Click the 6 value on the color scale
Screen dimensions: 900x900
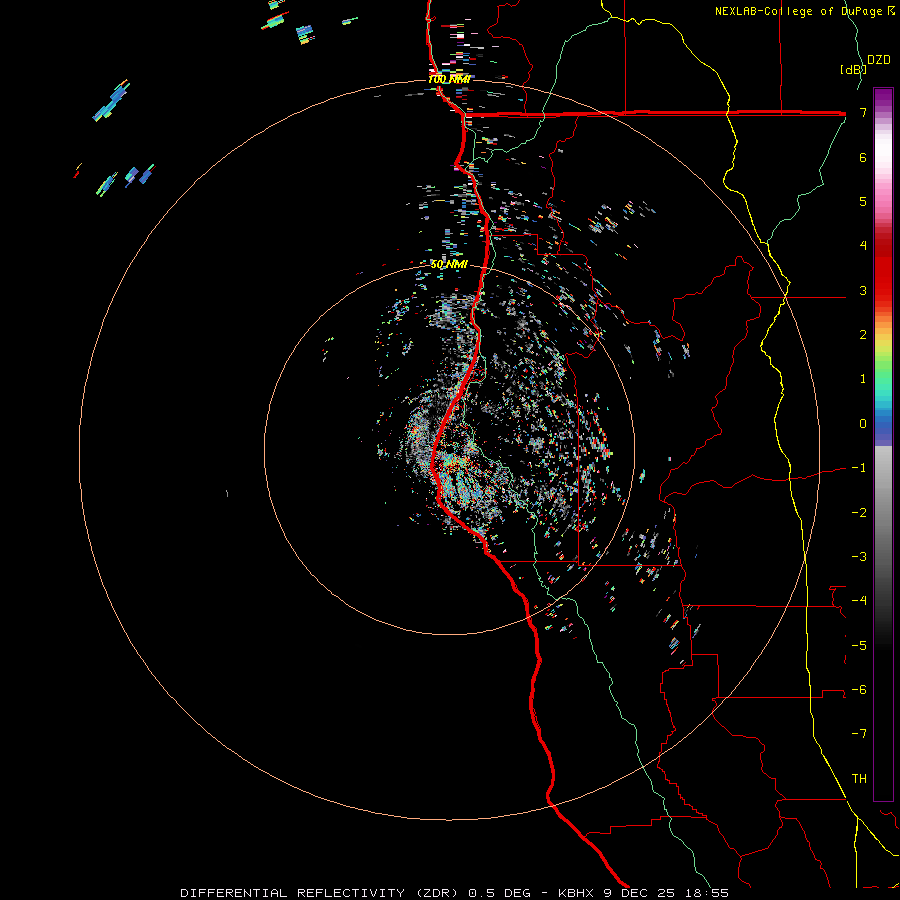click(x=863, y=157)
